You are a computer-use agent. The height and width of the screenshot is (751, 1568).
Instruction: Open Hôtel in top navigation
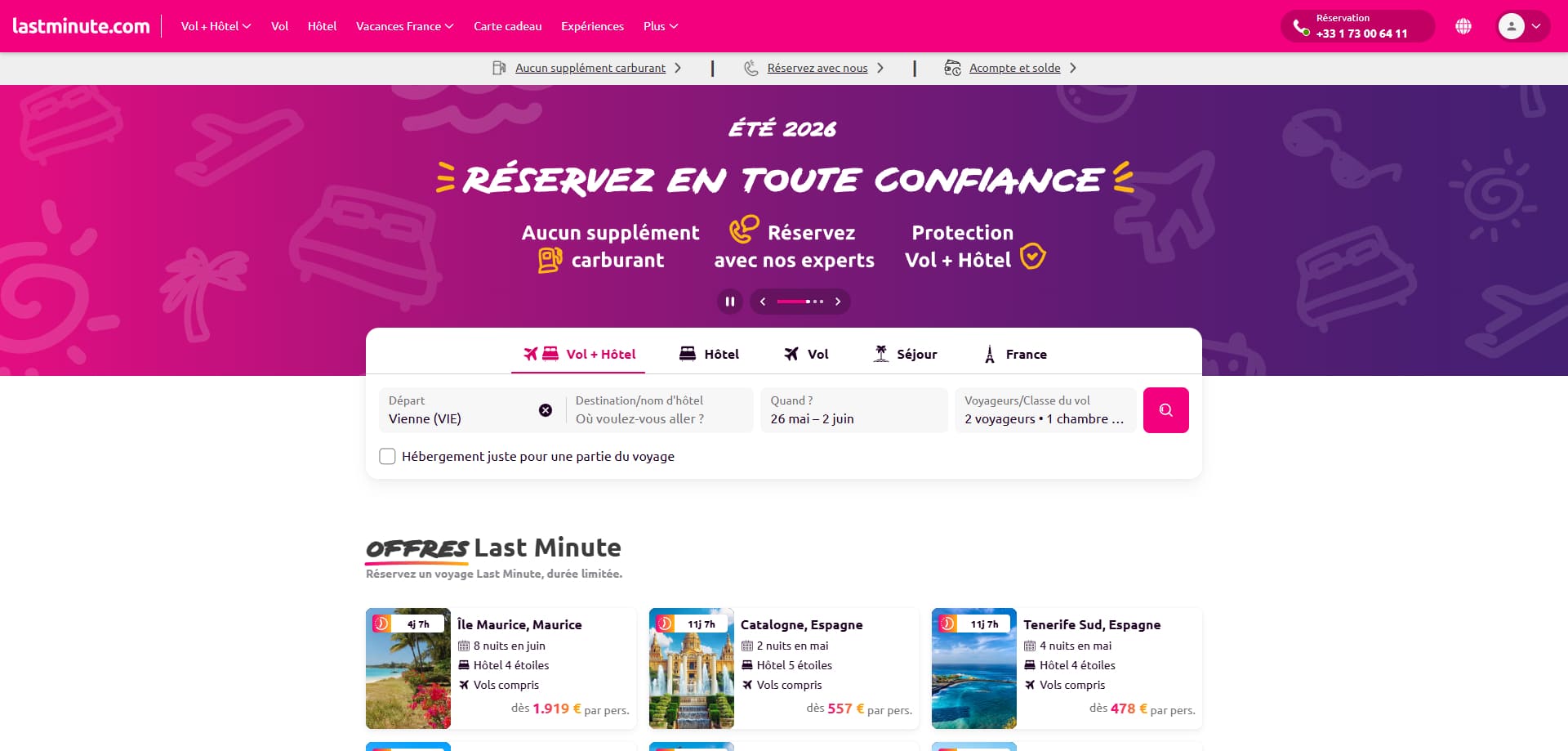click(x=322, y=26)
